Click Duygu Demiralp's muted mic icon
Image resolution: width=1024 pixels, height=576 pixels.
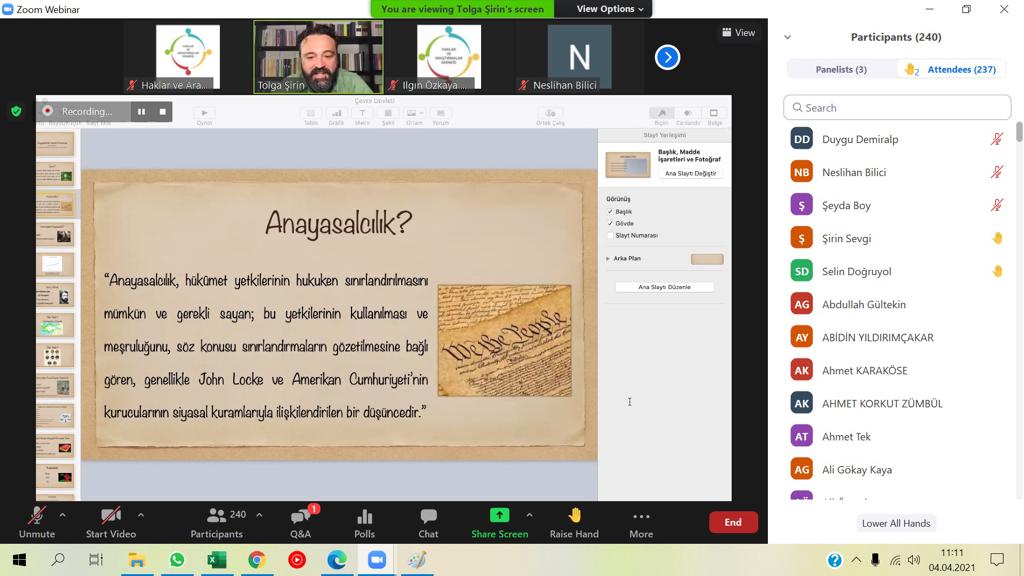click(x=997, y=139)
